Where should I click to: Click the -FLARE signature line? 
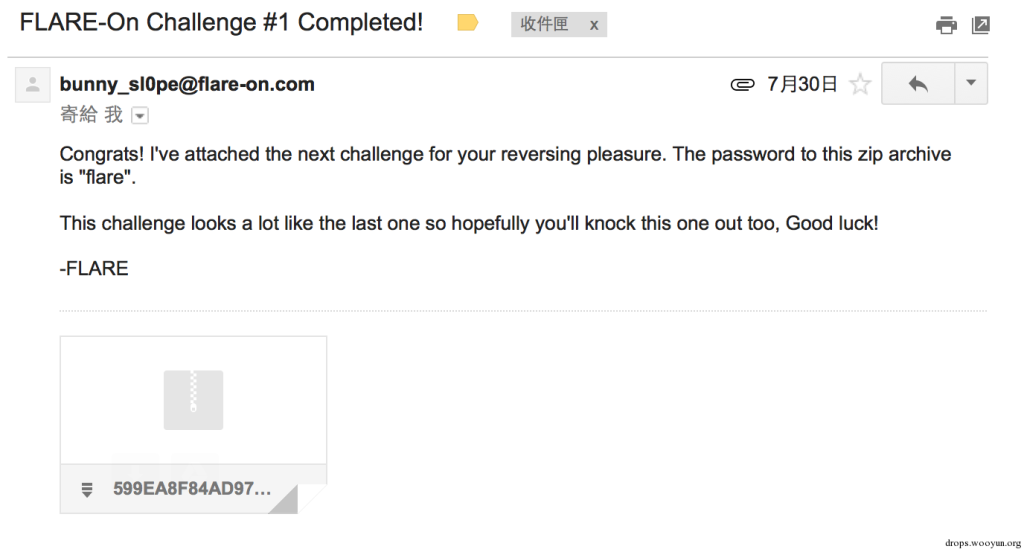coord(94,268)
